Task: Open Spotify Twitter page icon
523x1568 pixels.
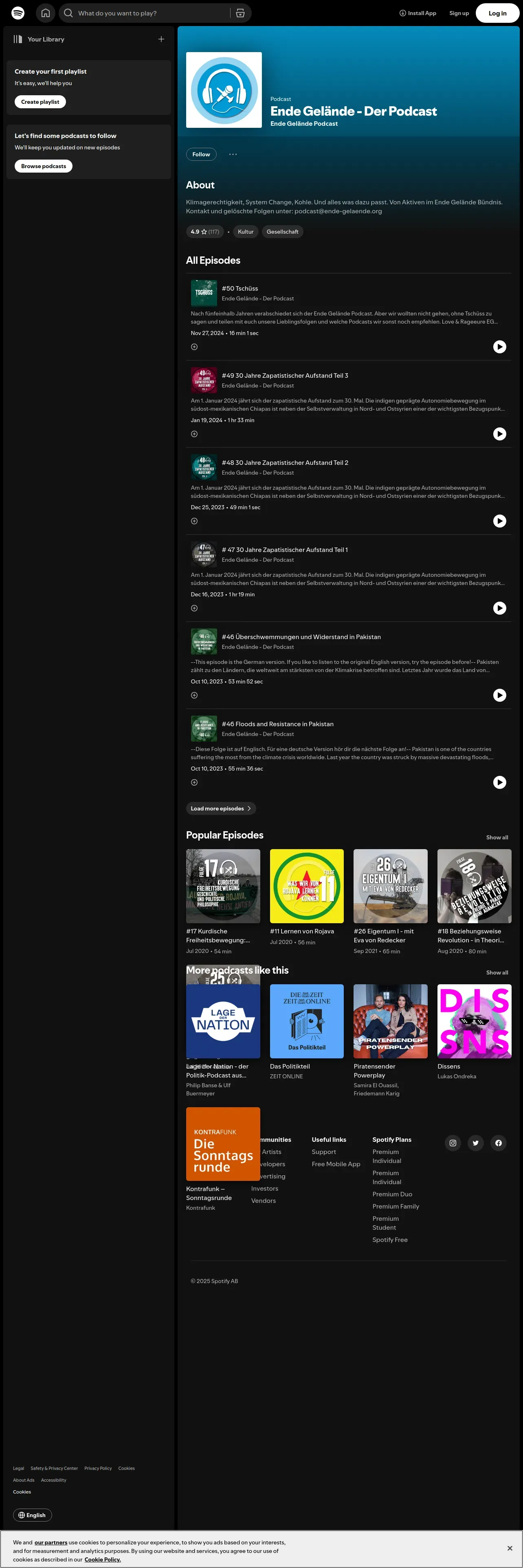Action: click(x=475, y=1143)
